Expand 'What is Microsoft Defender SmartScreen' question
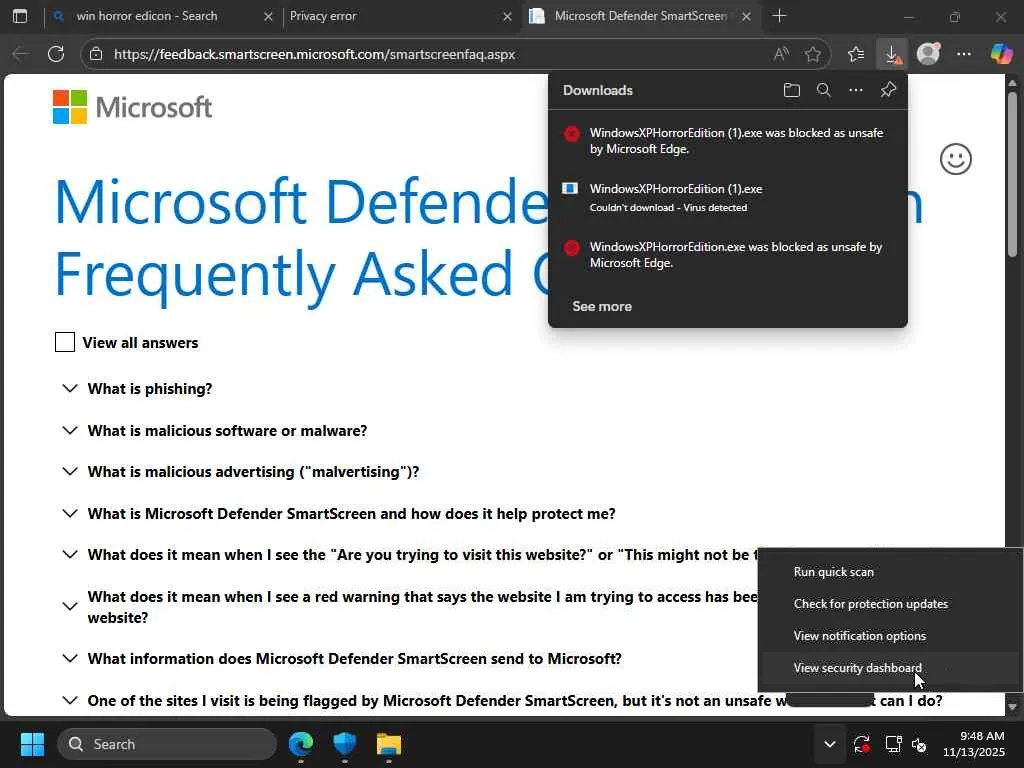The image size is (1024, 768). 338,513
